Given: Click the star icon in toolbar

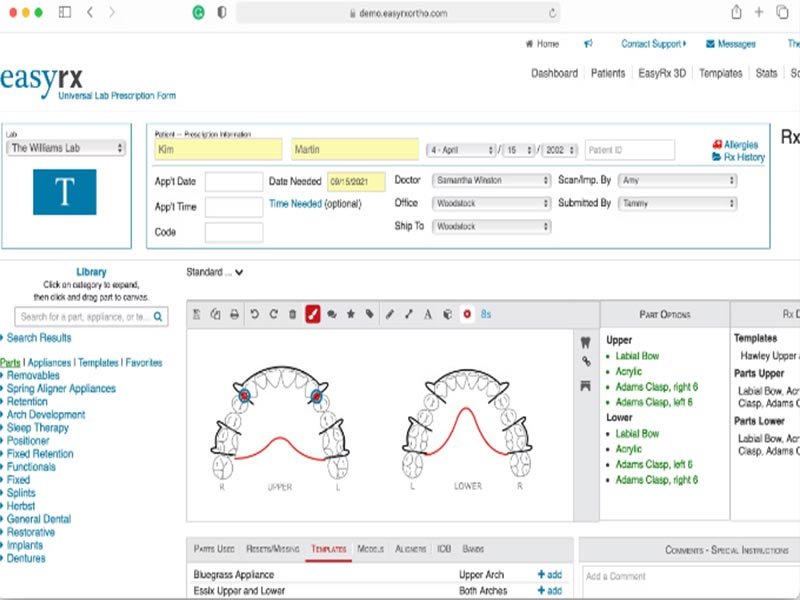Looking at the screenshot, I should coord(350,314).
